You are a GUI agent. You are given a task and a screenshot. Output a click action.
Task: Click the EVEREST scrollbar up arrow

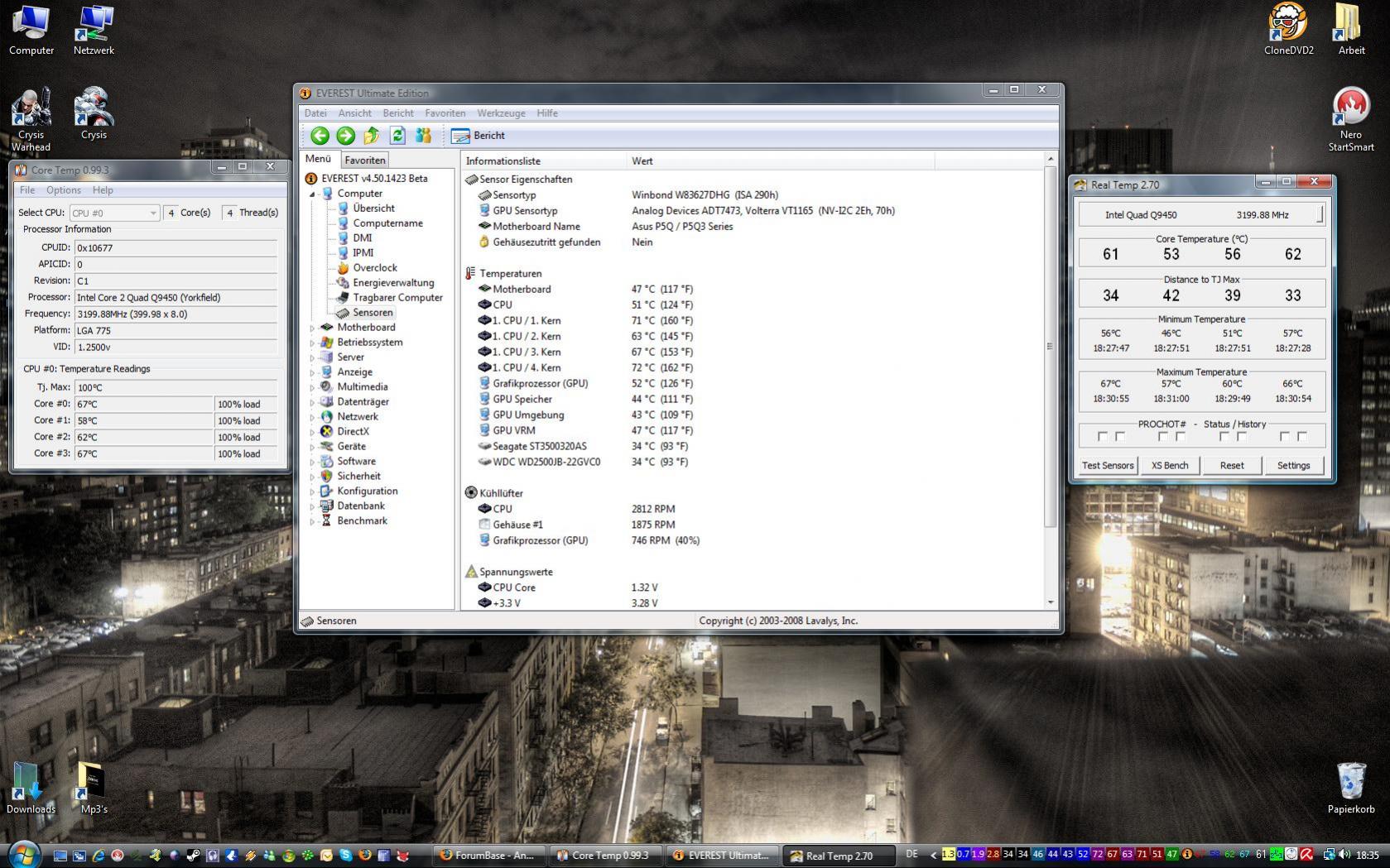(x=1050, y=159)
